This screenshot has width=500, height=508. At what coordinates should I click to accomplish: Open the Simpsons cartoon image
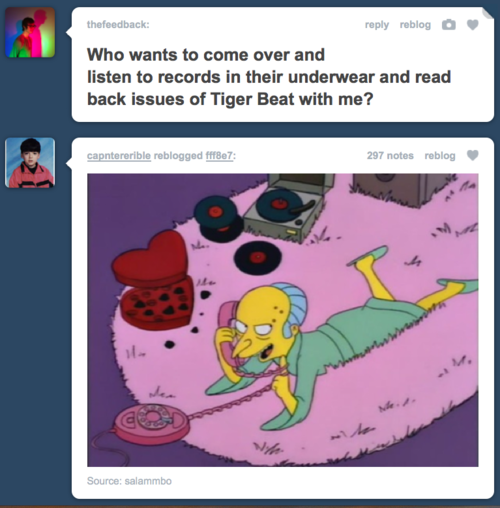[x=283, y=320]
